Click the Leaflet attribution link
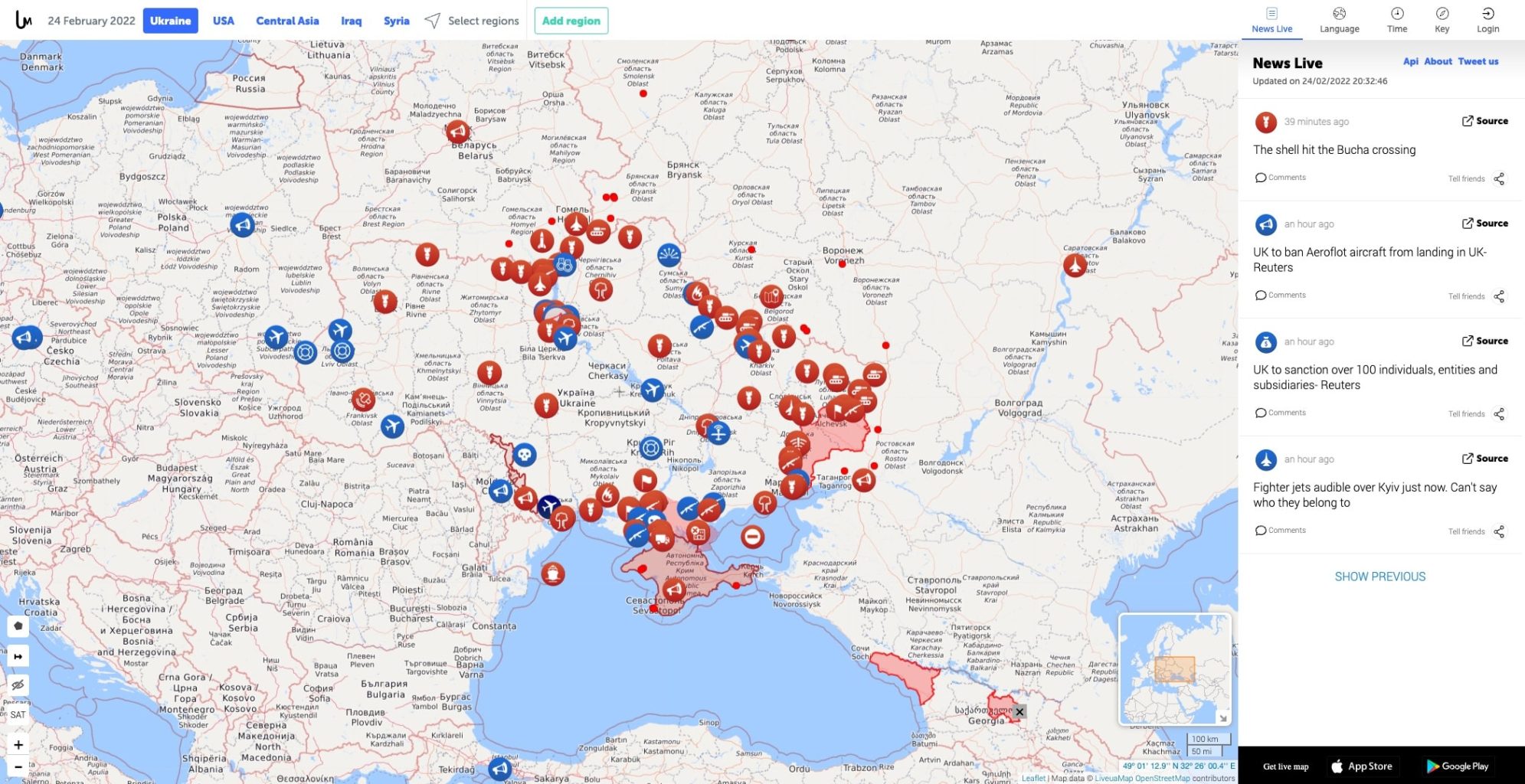The image size is (1525, 784). click(1033, 778)
